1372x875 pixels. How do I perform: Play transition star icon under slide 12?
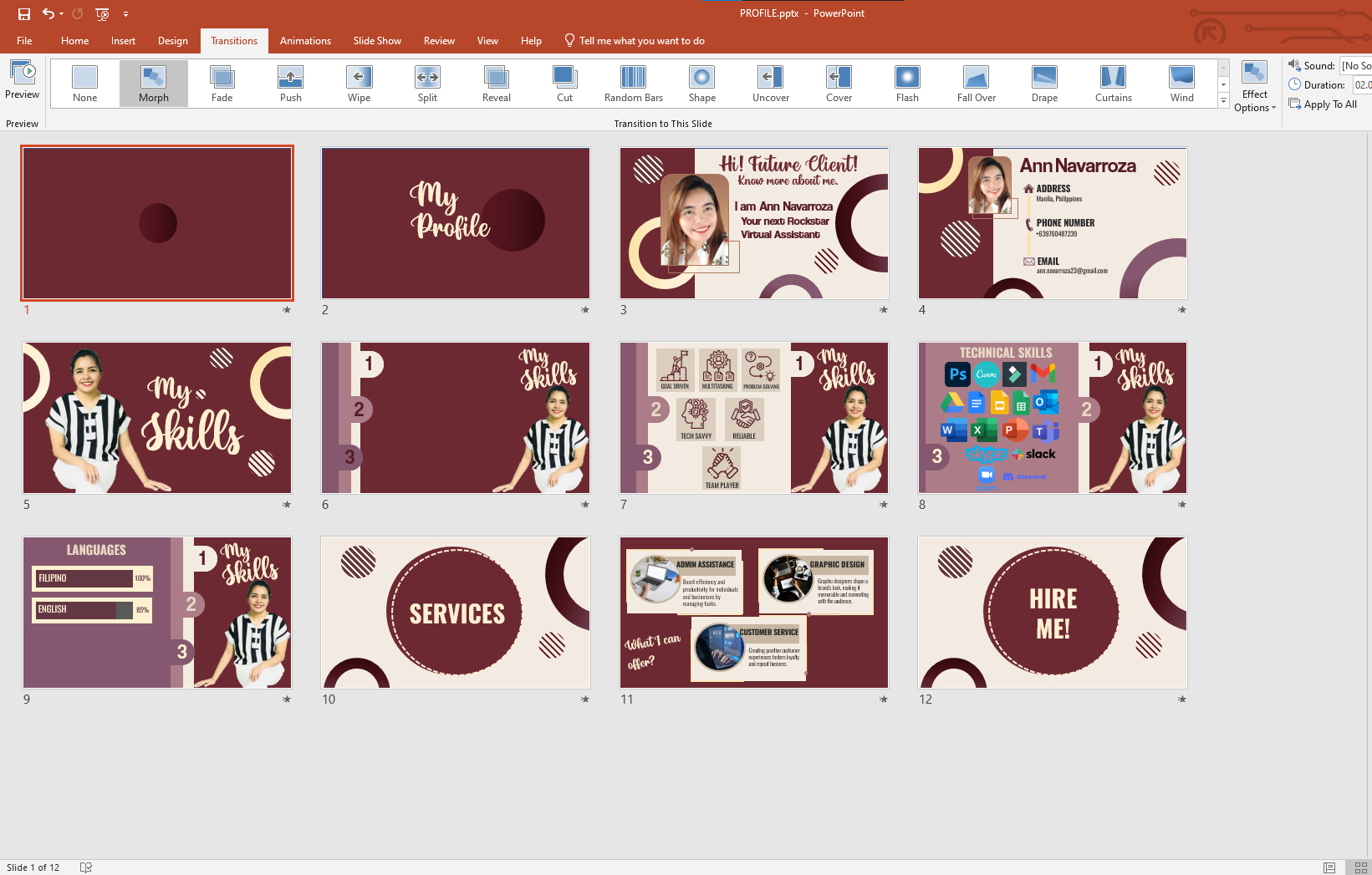pyautogui.click(x=1182, y=699)
